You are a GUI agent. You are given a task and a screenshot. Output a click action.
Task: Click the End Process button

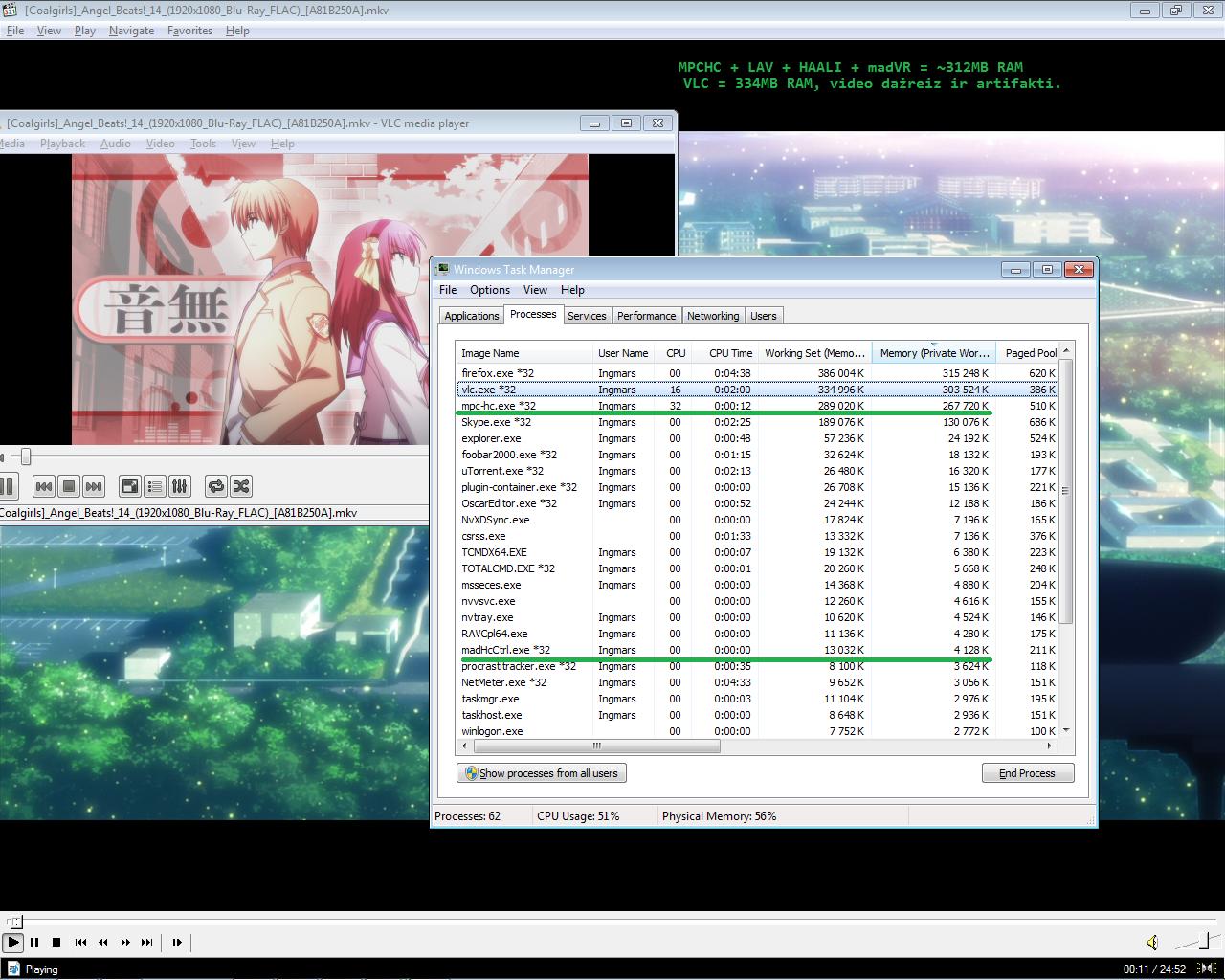pos(1028,773)
